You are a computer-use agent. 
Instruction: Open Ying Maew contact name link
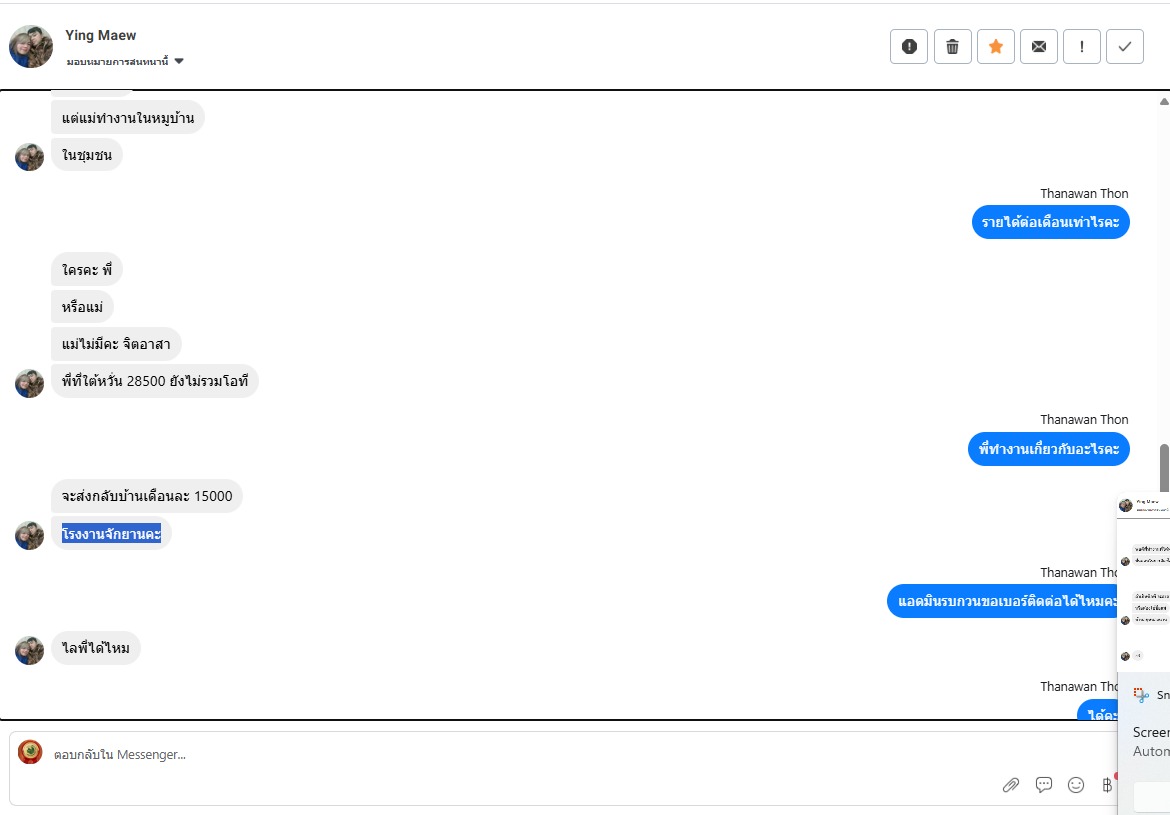click(101, 35)
